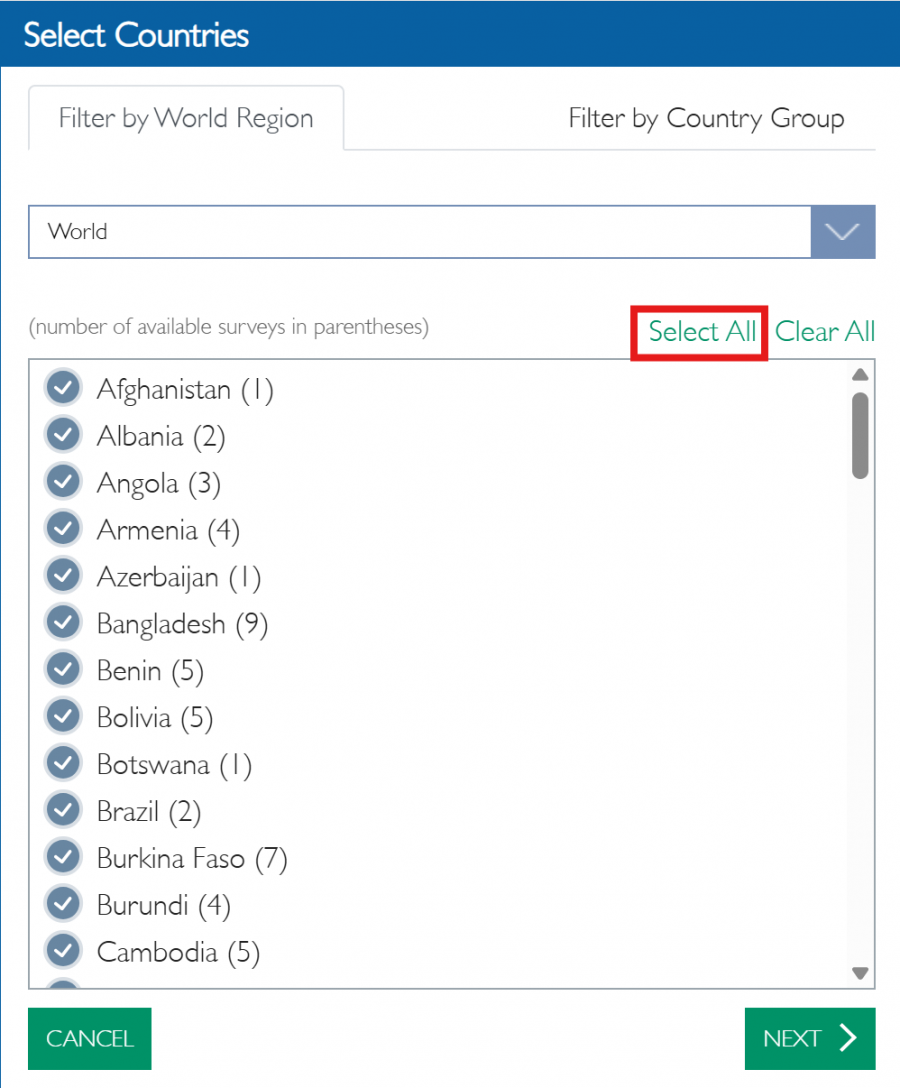
Task: Deselect Botswana
Action: tap(62, 763)
